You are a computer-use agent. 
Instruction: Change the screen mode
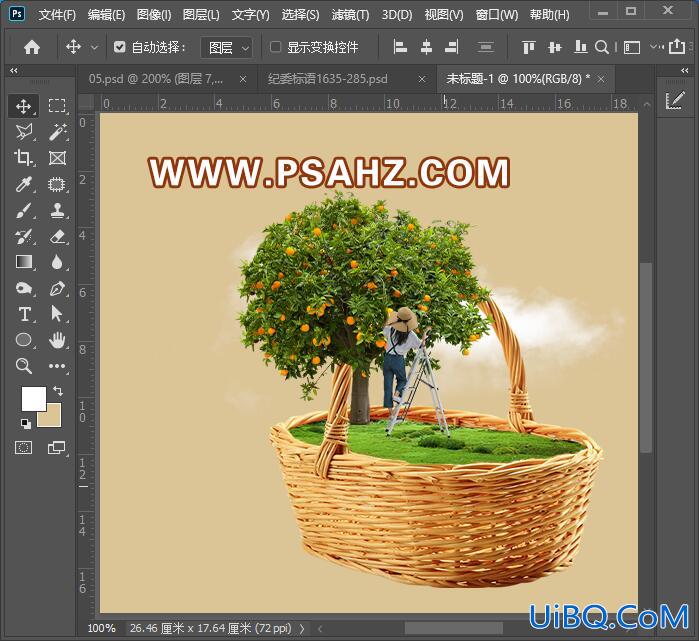[57, 447]
